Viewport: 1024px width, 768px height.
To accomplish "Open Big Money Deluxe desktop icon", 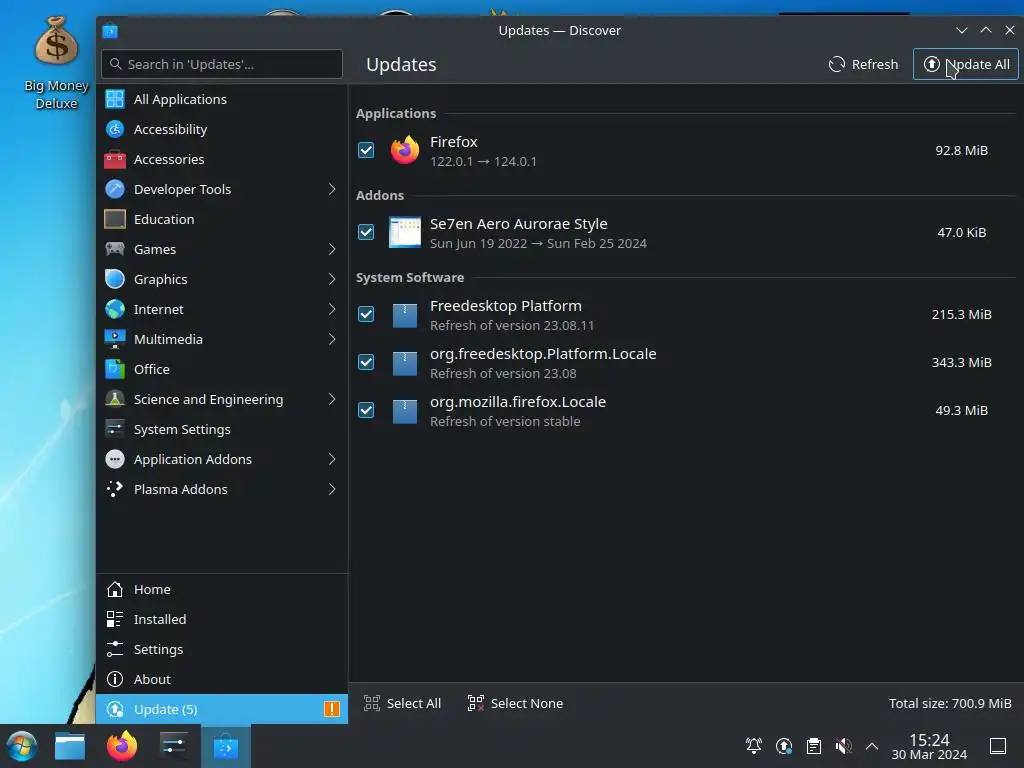I will pyautogui.click(x=56, y=63).
